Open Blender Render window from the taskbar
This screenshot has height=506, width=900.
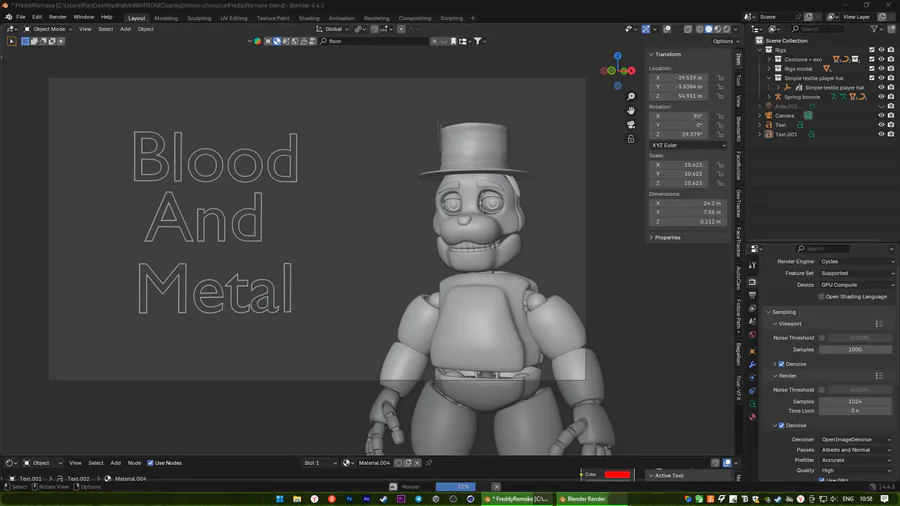(x=582, y=499)
